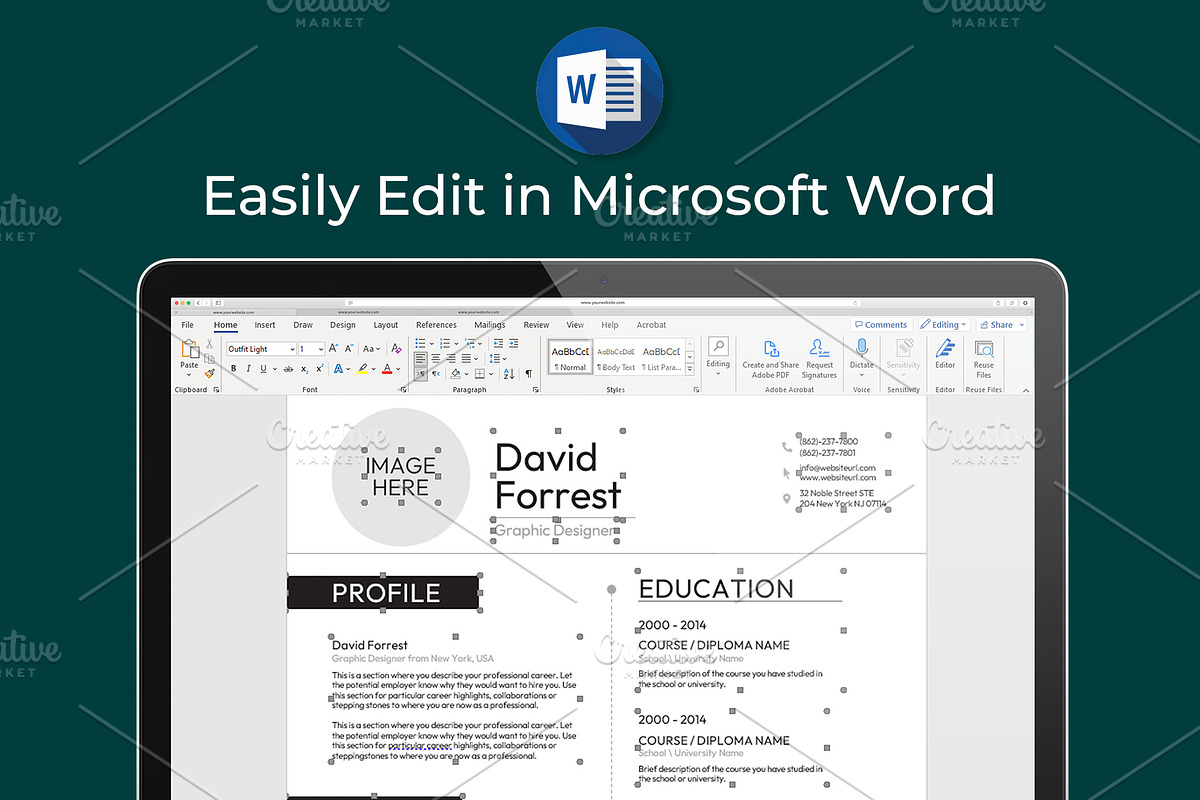
Task: Switch to the Design tab
Action: 343,325
